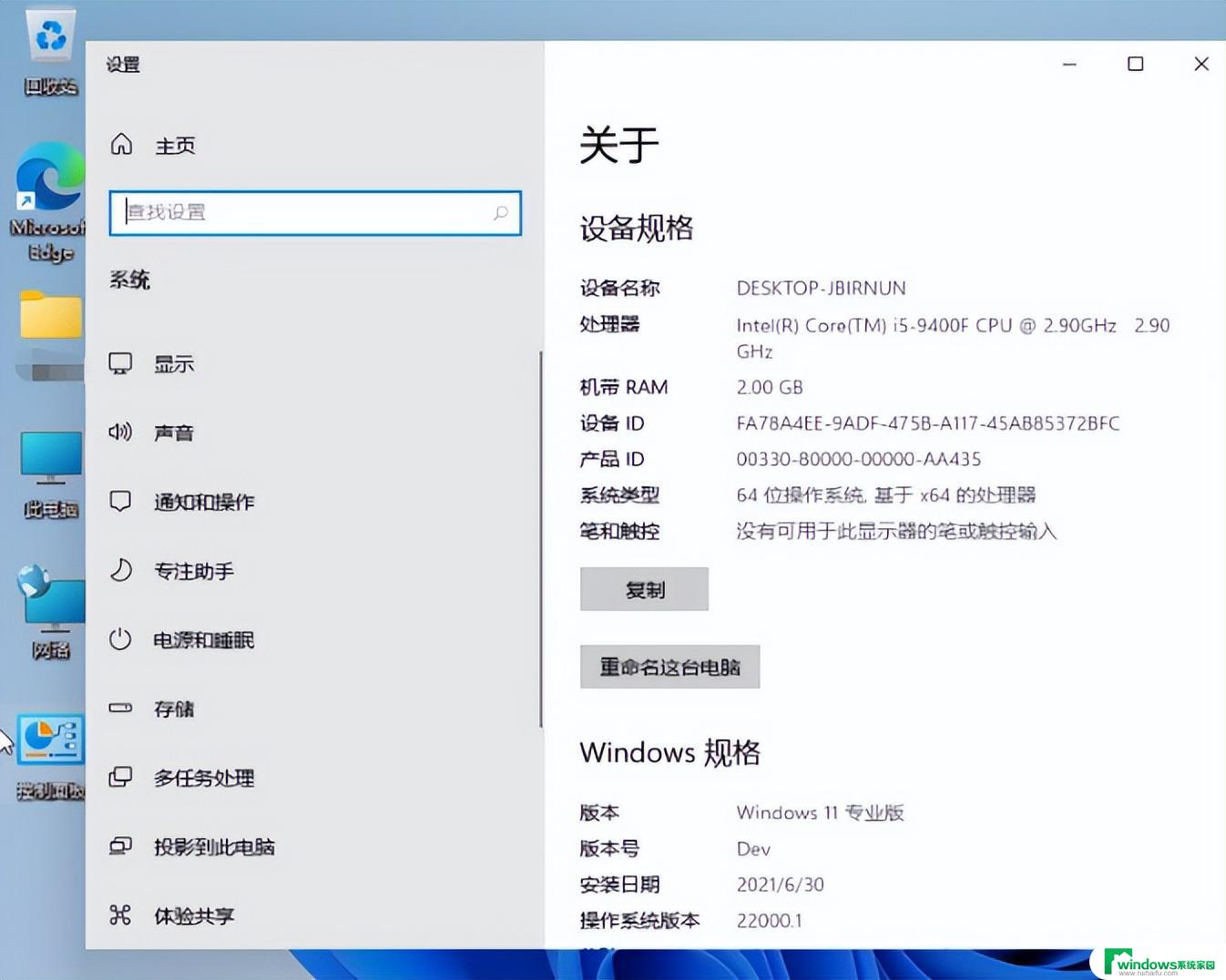Screen dimensions: 1226x980
Task: Open 投影到此电脑 projection icon
Action: click(120, 846)
